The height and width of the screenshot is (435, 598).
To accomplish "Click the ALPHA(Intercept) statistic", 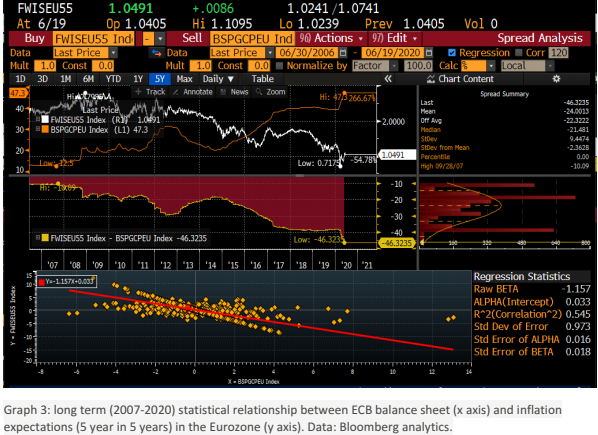I will point(532,302).
